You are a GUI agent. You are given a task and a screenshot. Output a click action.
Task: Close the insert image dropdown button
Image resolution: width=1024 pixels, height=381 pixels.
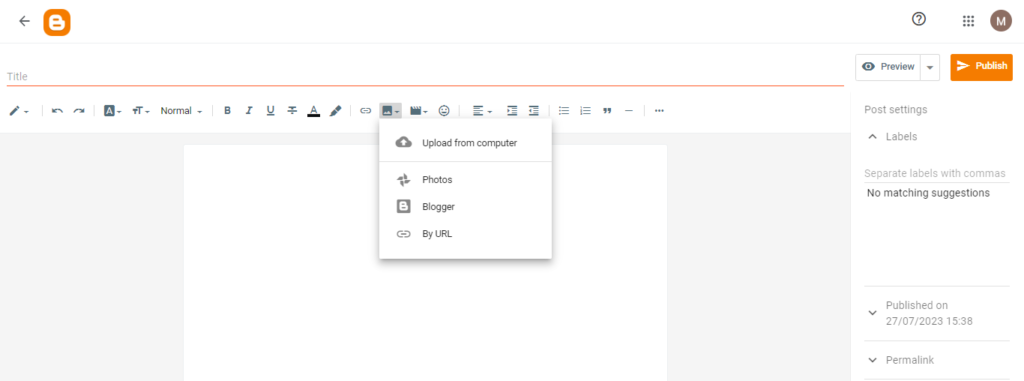[391, 111]
